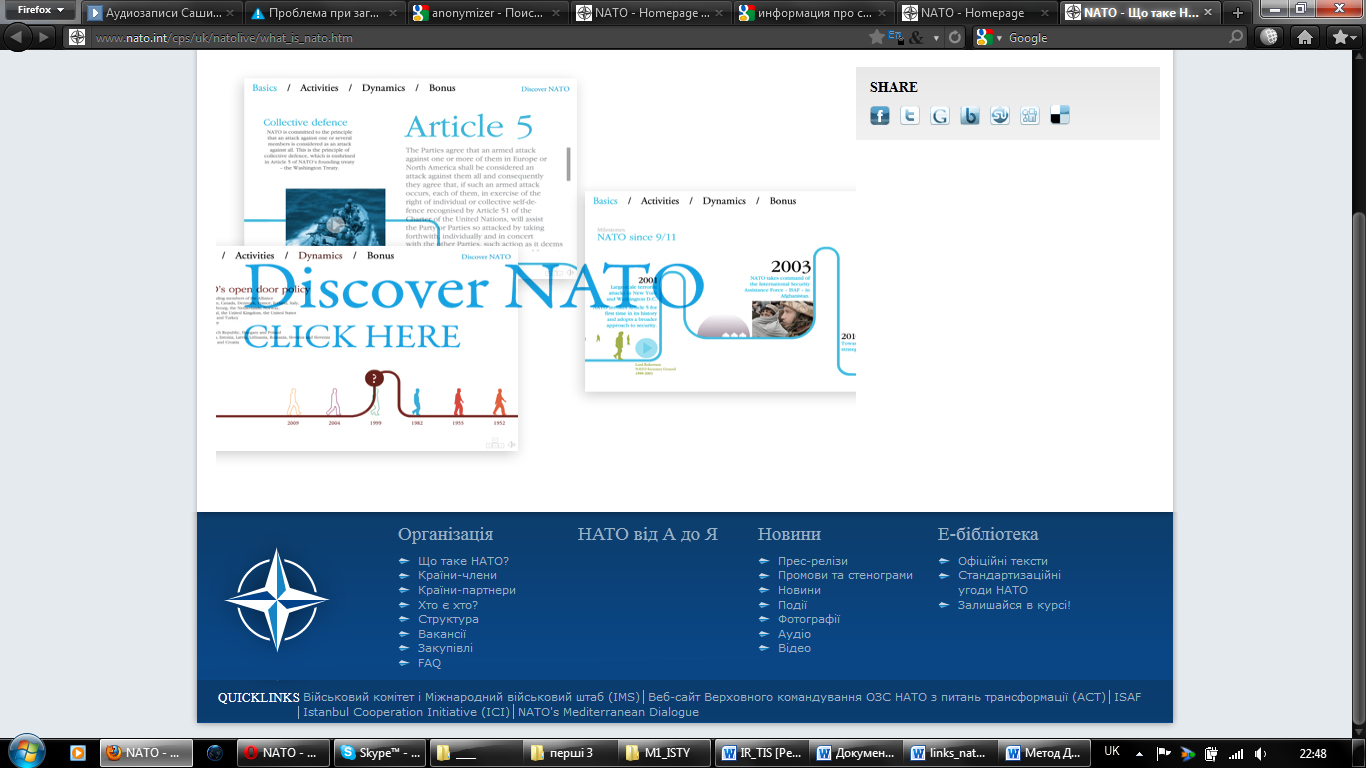This screenshot has width=1366, height=768.
Task: Reload the current page
Action: click(955, 37)
